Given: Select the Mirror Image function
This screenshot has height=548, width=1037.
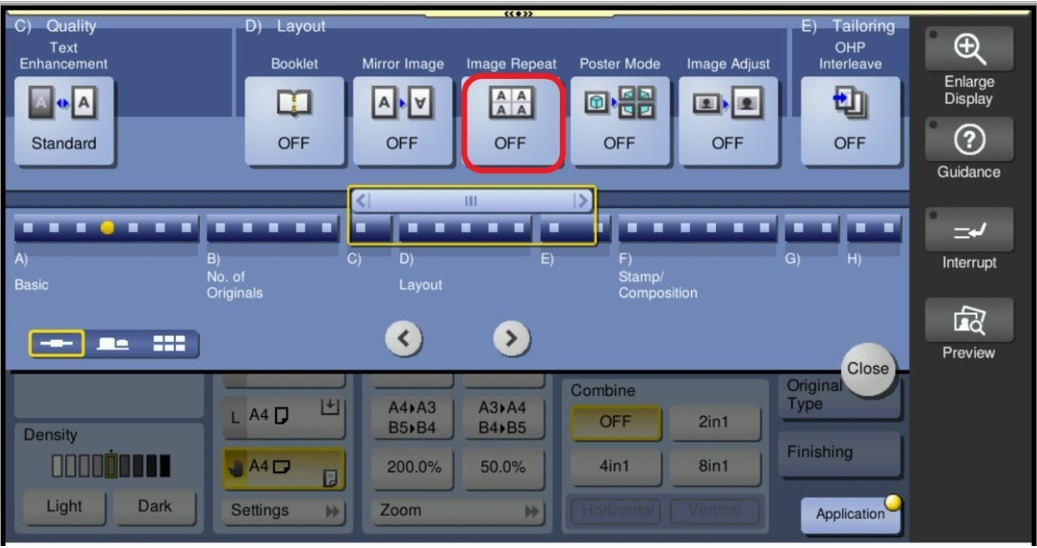Looking at the screenshot, I should 402,119.
